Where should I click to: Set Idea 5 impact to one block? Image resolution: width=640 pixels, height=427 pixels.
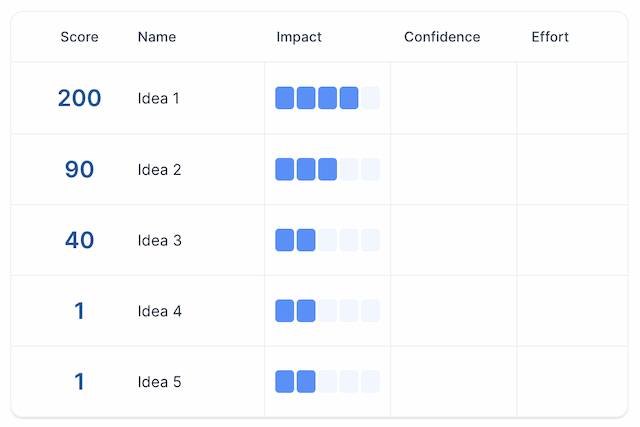[284, 382]
